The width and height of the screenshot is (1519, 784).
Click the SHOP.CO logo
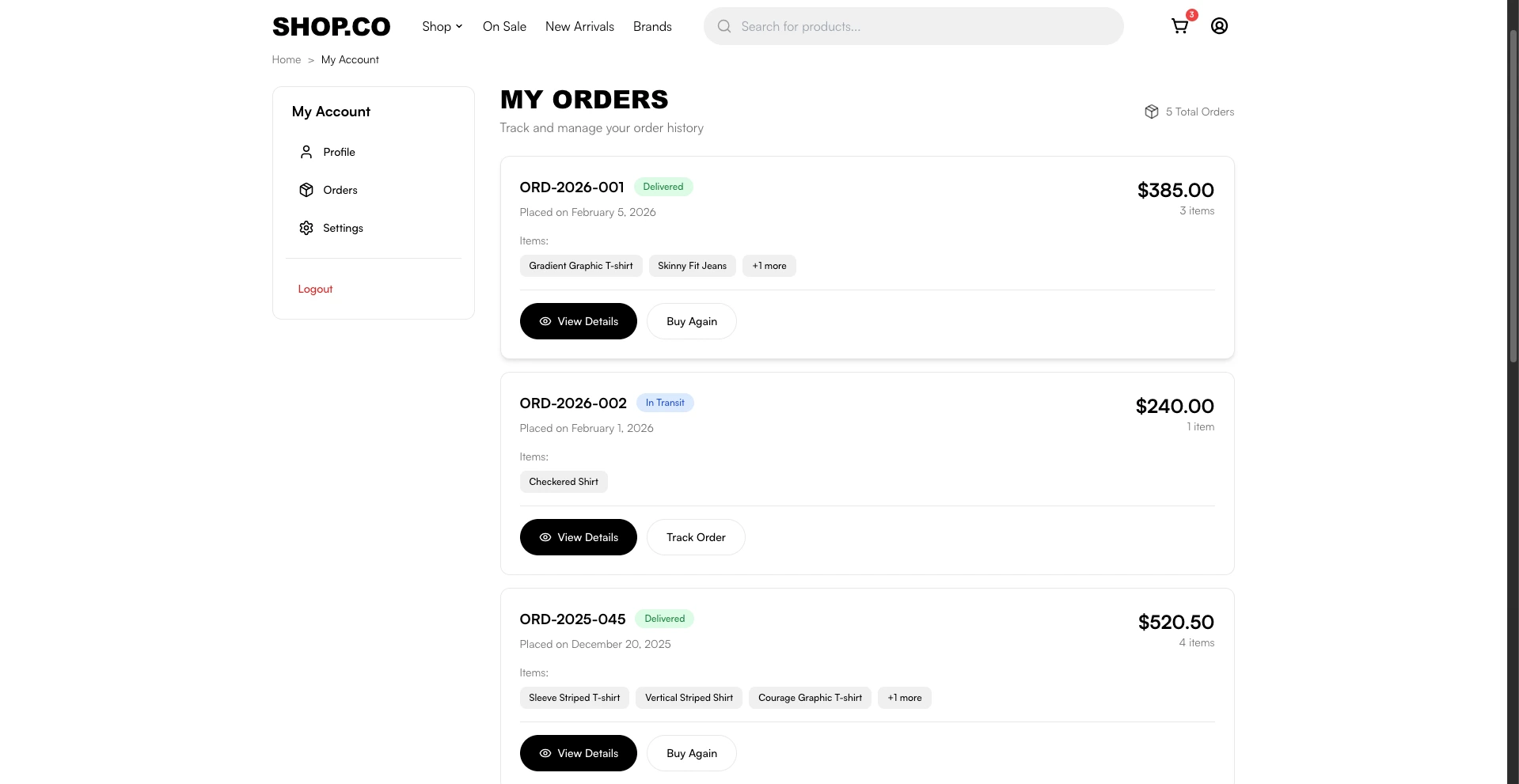tap(331, 27)
